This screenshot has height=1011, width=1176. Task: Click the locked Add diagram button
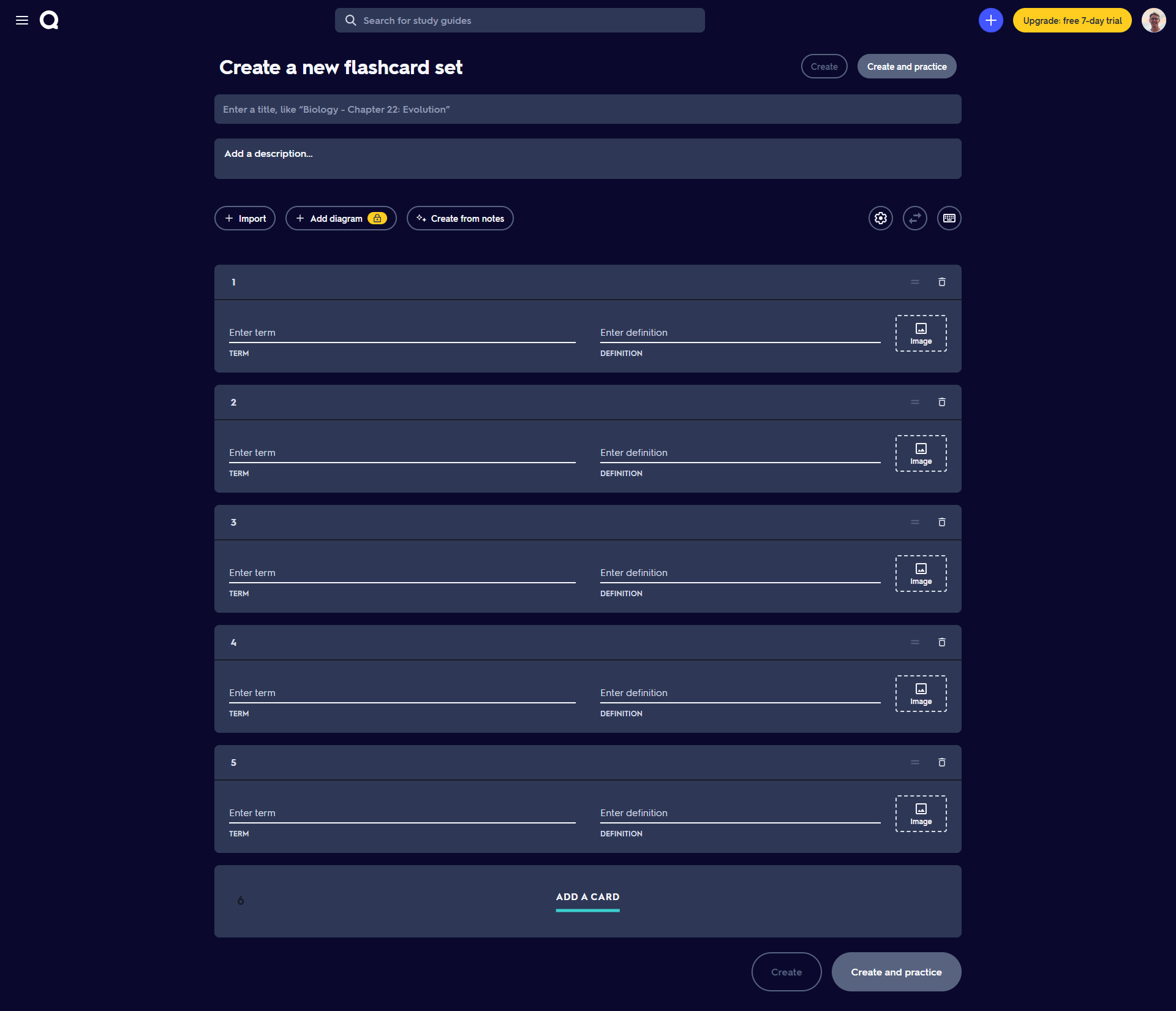[341, 218]
